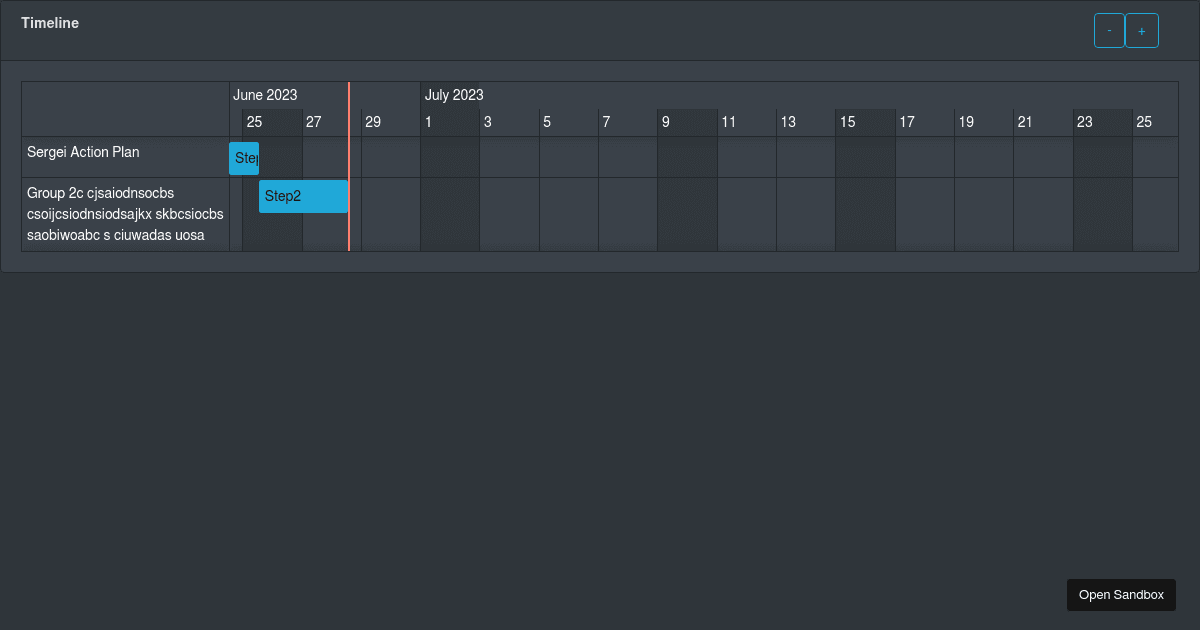Click the July 2023 month header
The image size is (1200, 630).
453,95
